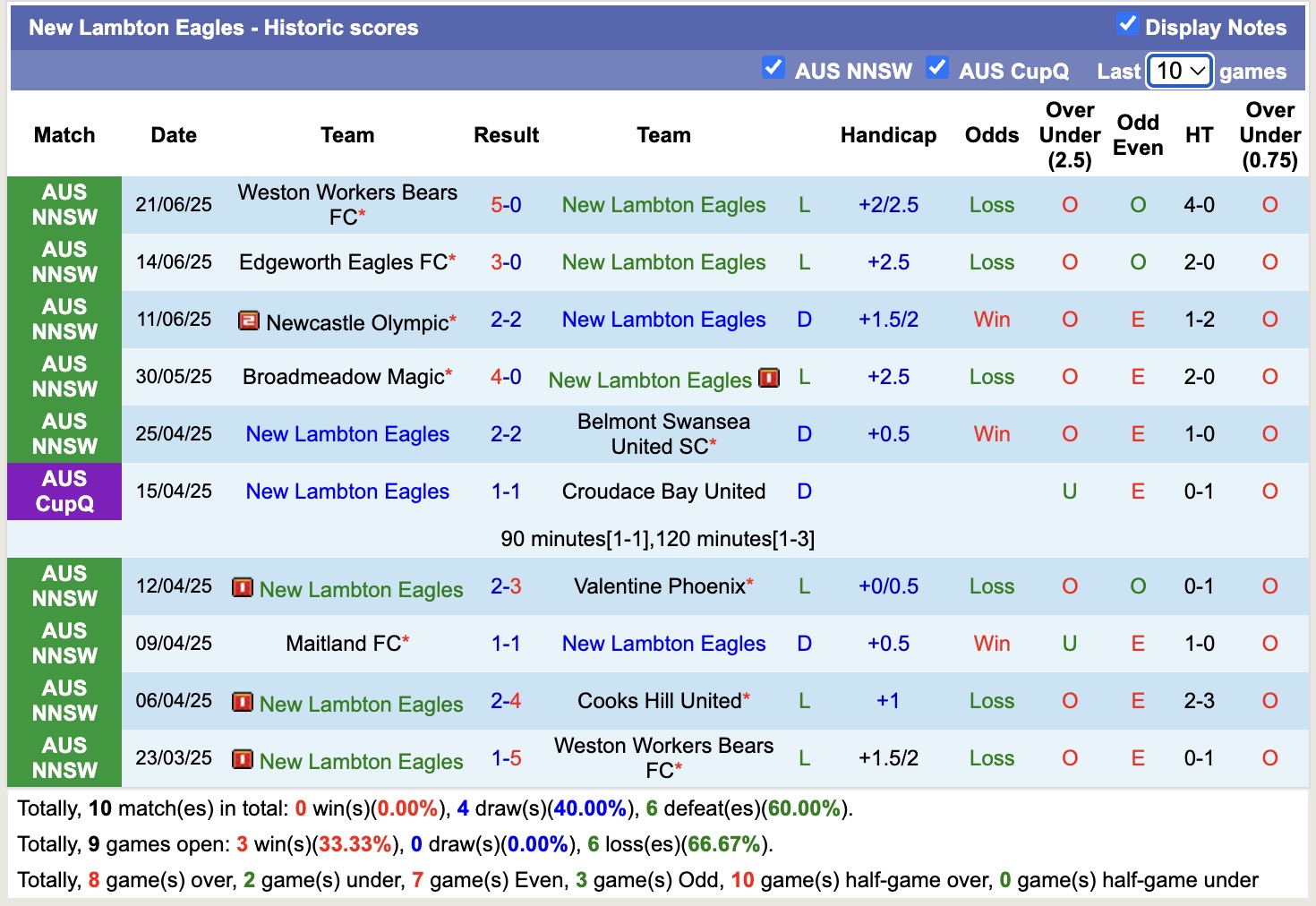Viewport: 1316px width, 906px height.
Task: Click the Handicap column header
Action: pos(888,135)
